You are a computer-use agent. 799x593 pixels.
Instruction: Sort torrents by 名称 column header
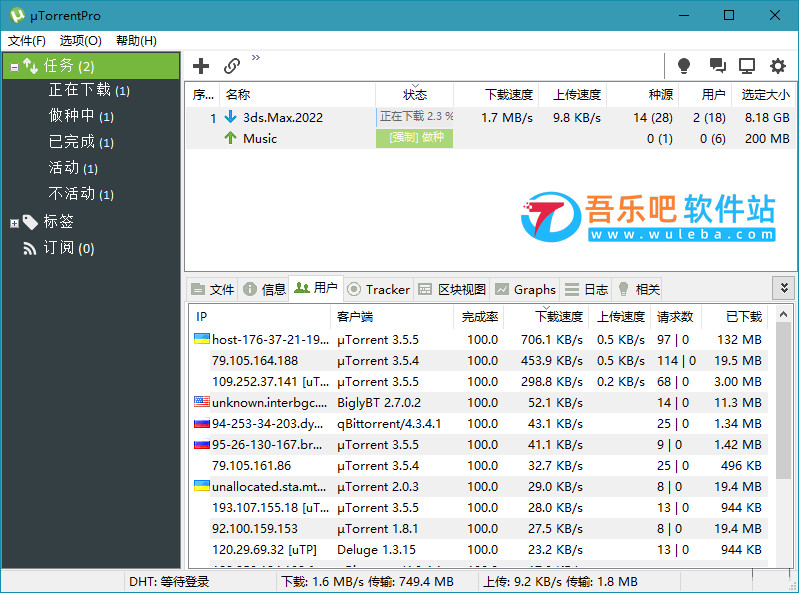pos(298,95)
